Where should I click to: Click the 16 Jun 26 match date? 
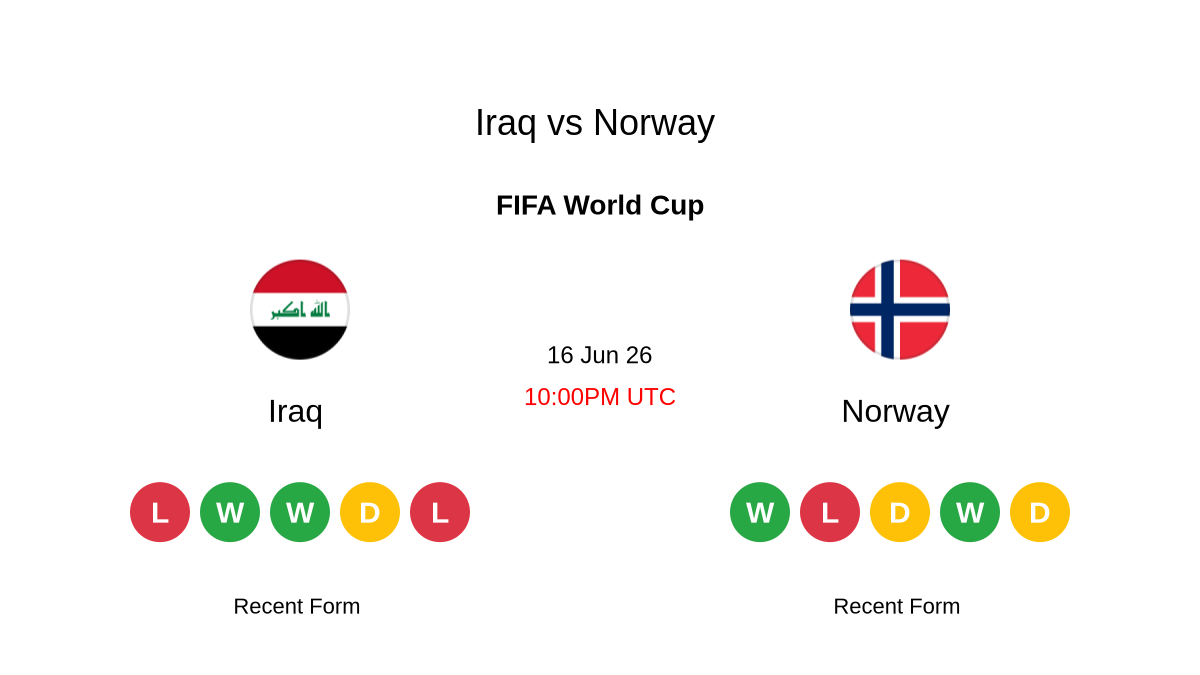tap(600, 355)
